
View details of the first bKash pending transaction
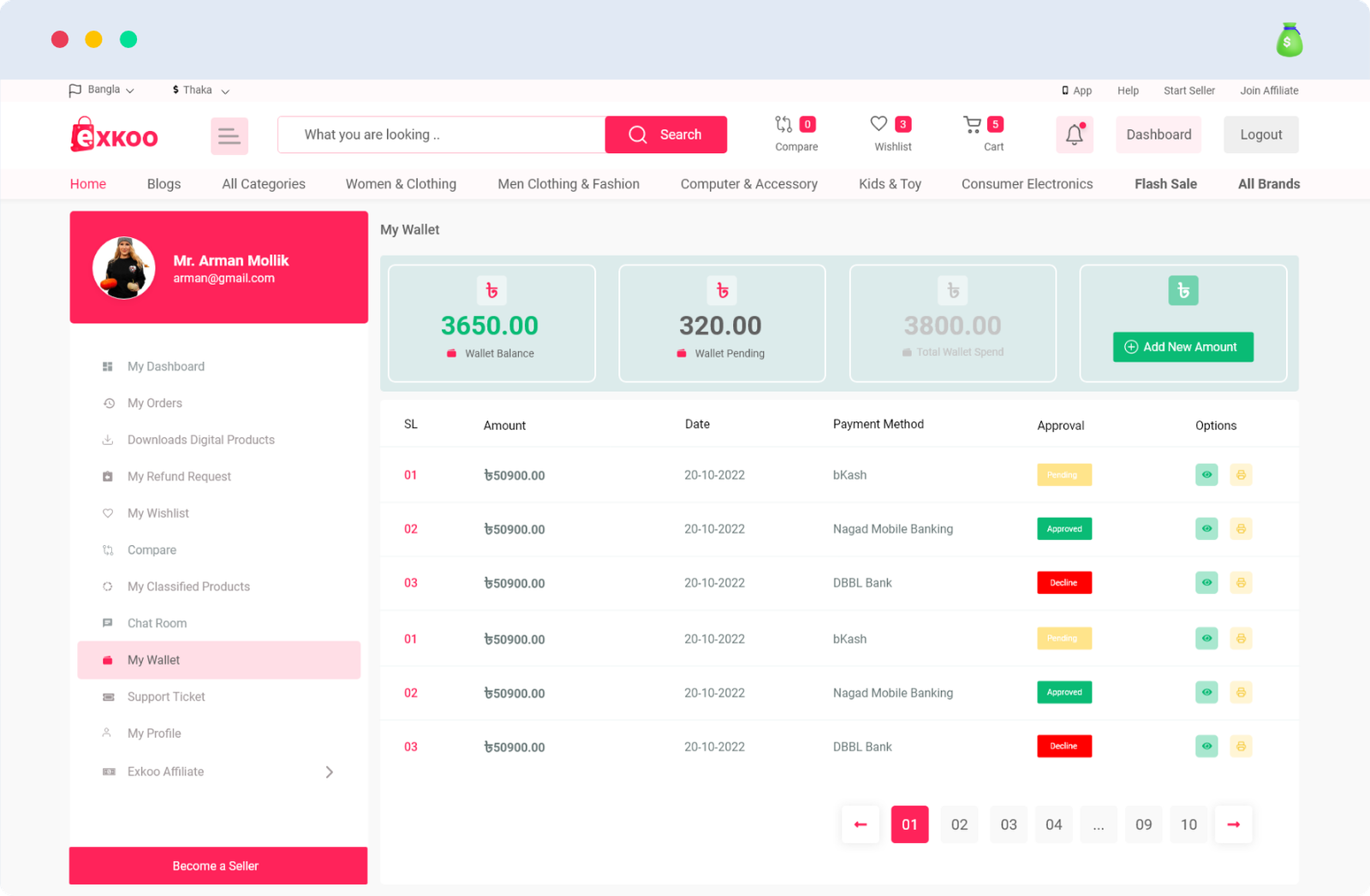(1206, 475)
